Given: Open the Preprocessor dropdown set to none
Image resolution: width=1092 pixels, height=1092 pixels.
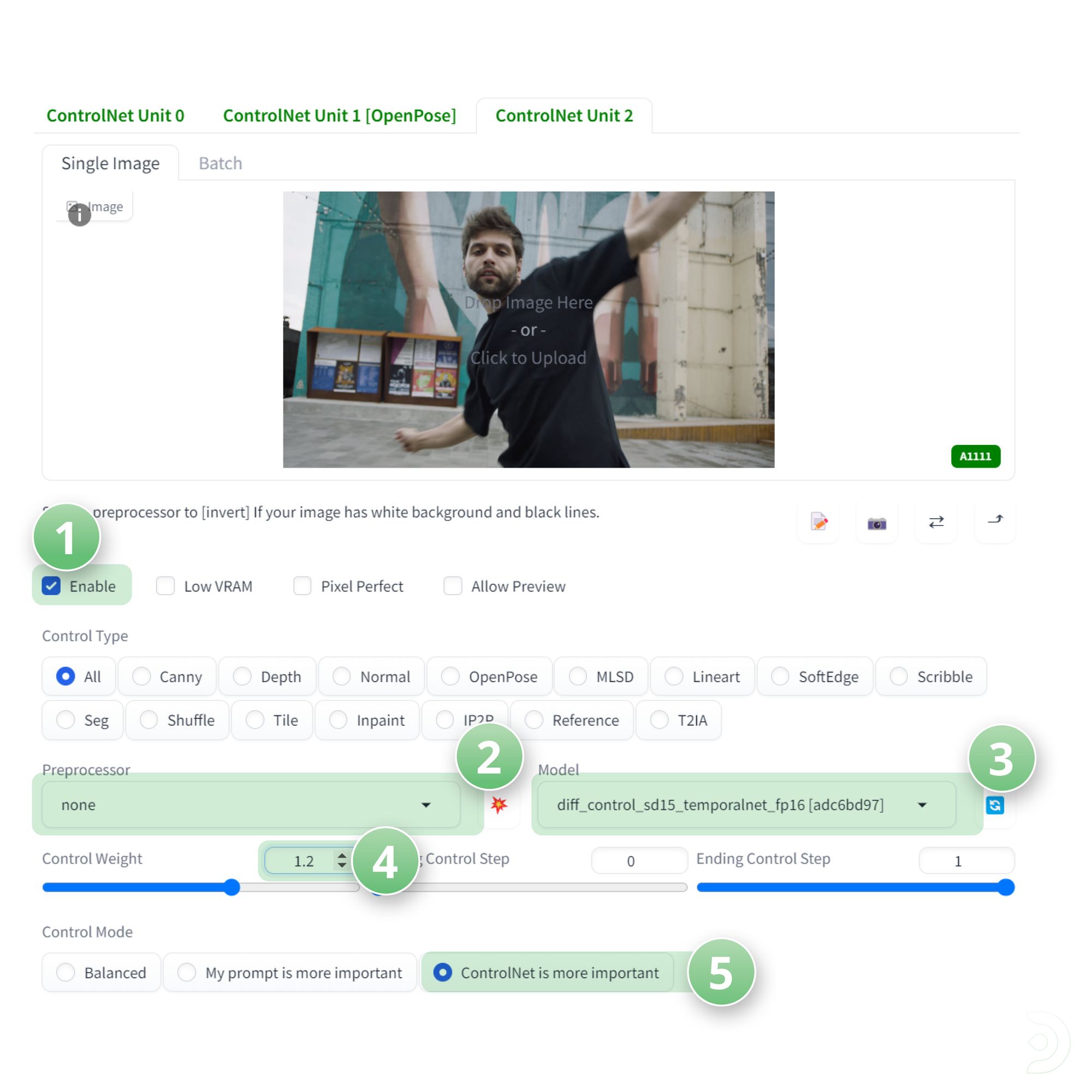Looking at the screenshot, I should click(x=251, y=804).
